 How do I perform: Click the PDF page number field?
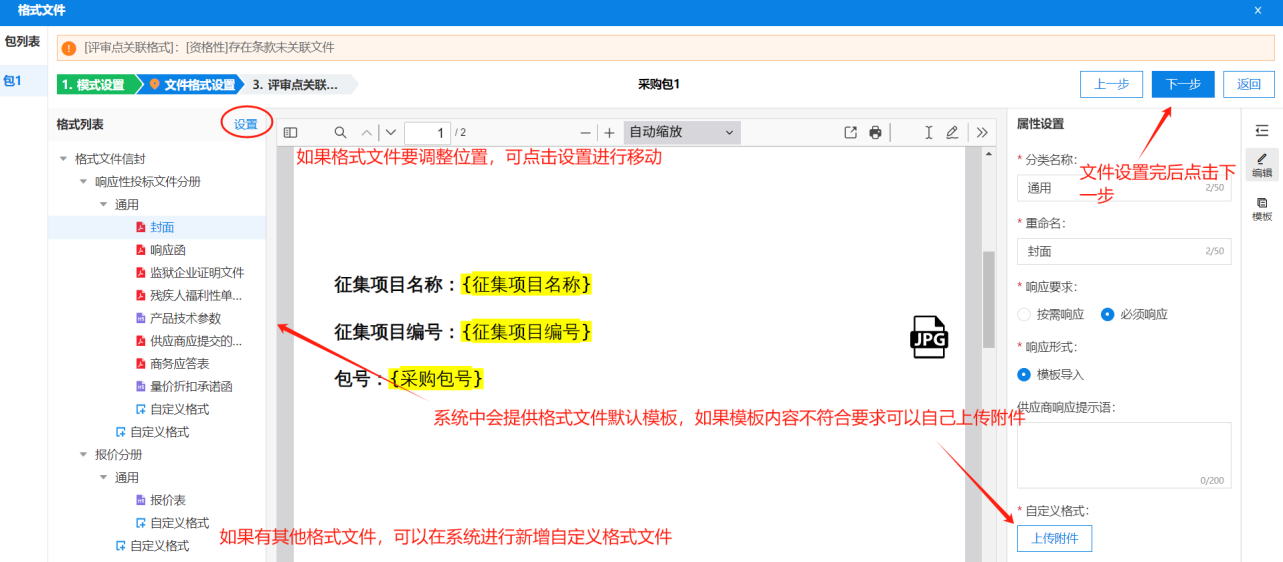coord(427,132)
